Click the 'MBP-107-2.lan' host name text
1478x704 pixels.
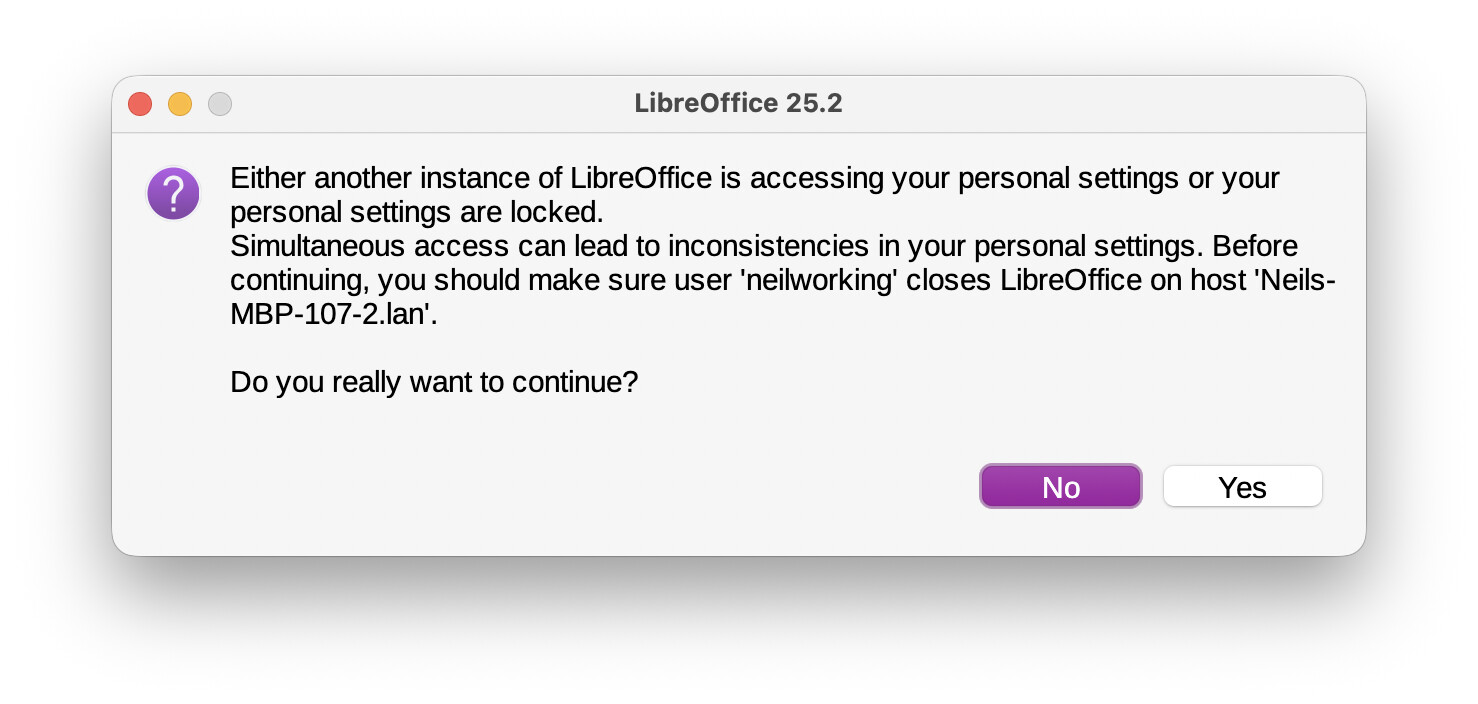click(x=334, y=314)
